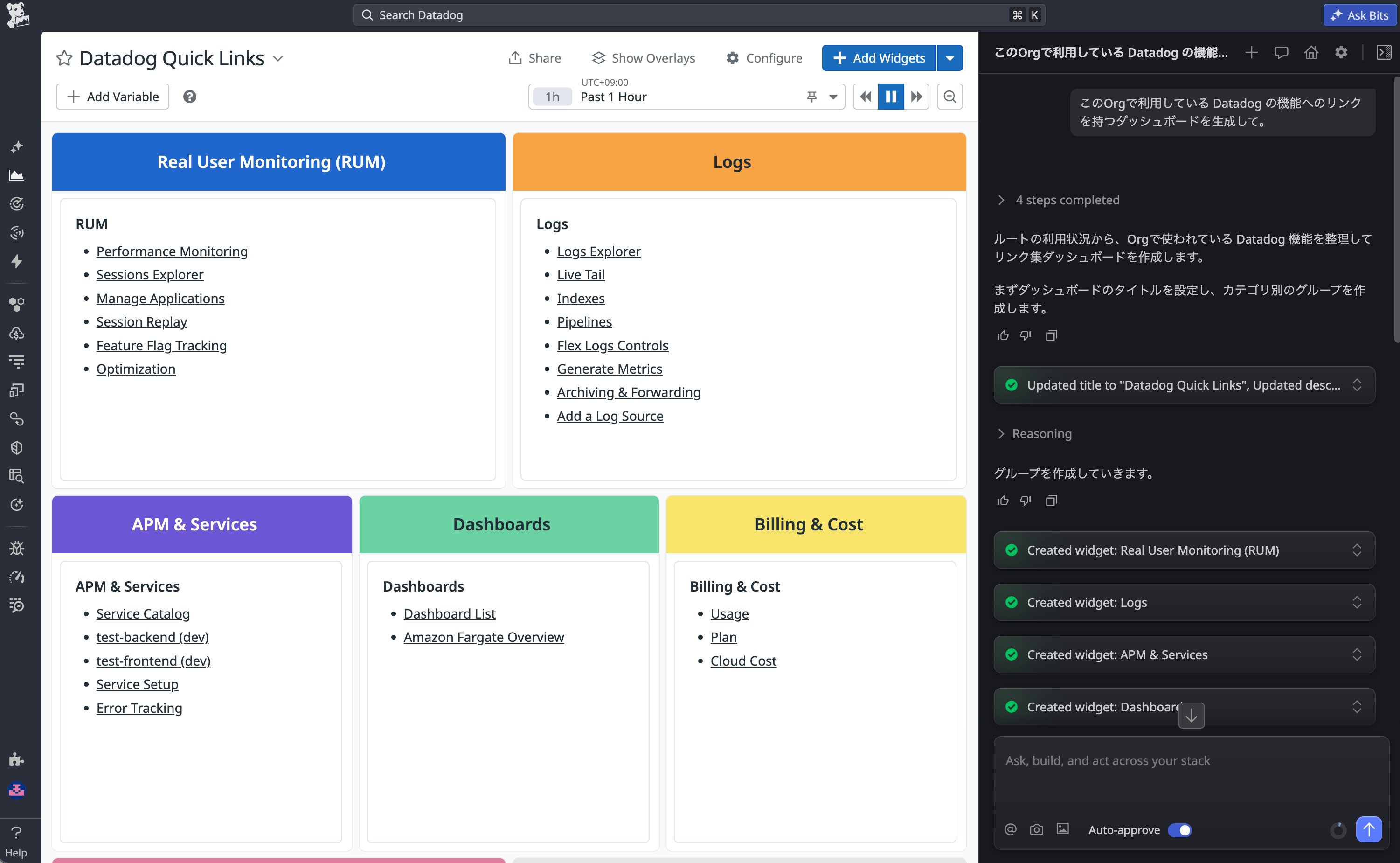Click the Search Datadog field

[685, 15]
